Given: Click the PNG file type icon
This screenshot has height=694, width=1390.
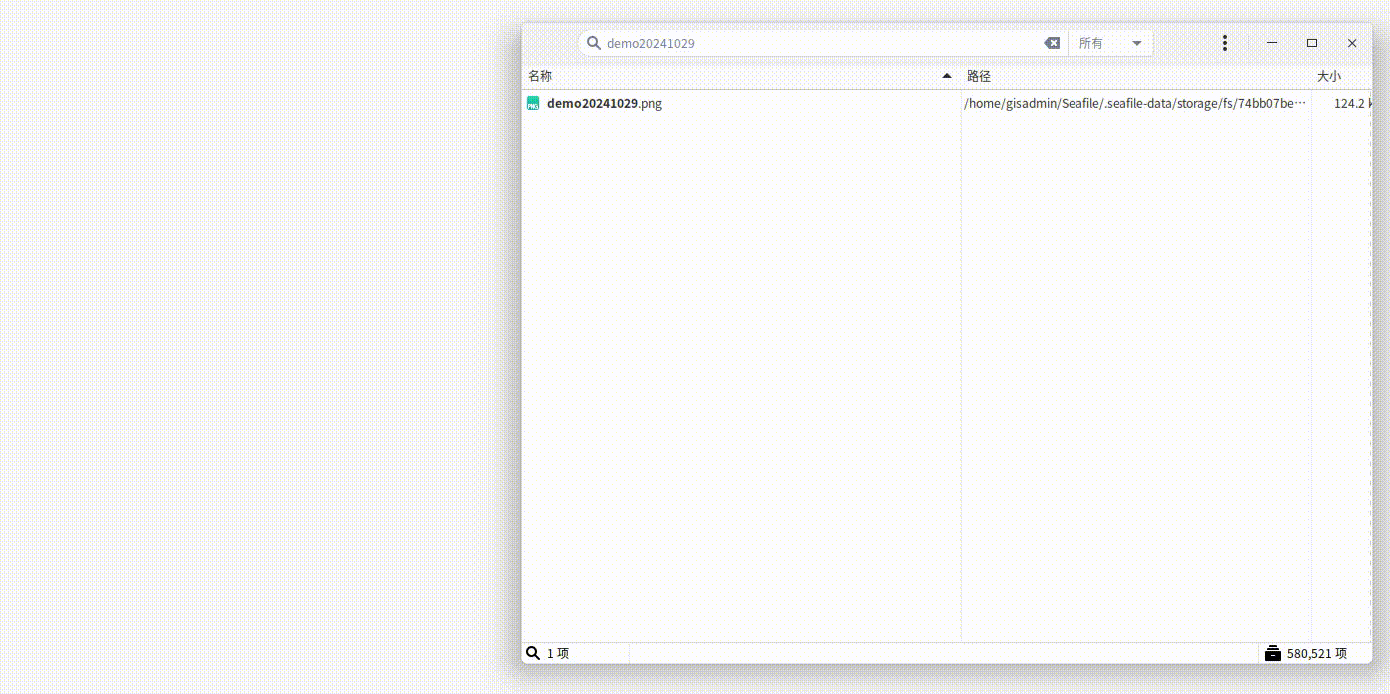Looking at the screenshot, I should (x=533, y=103).
